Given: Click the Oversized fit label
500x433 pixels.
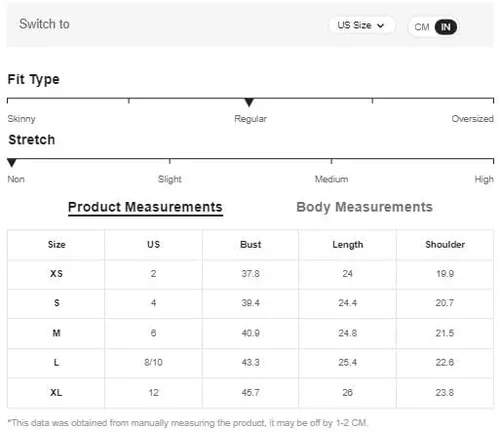Looking at the screenshot, I should point(472,119).
